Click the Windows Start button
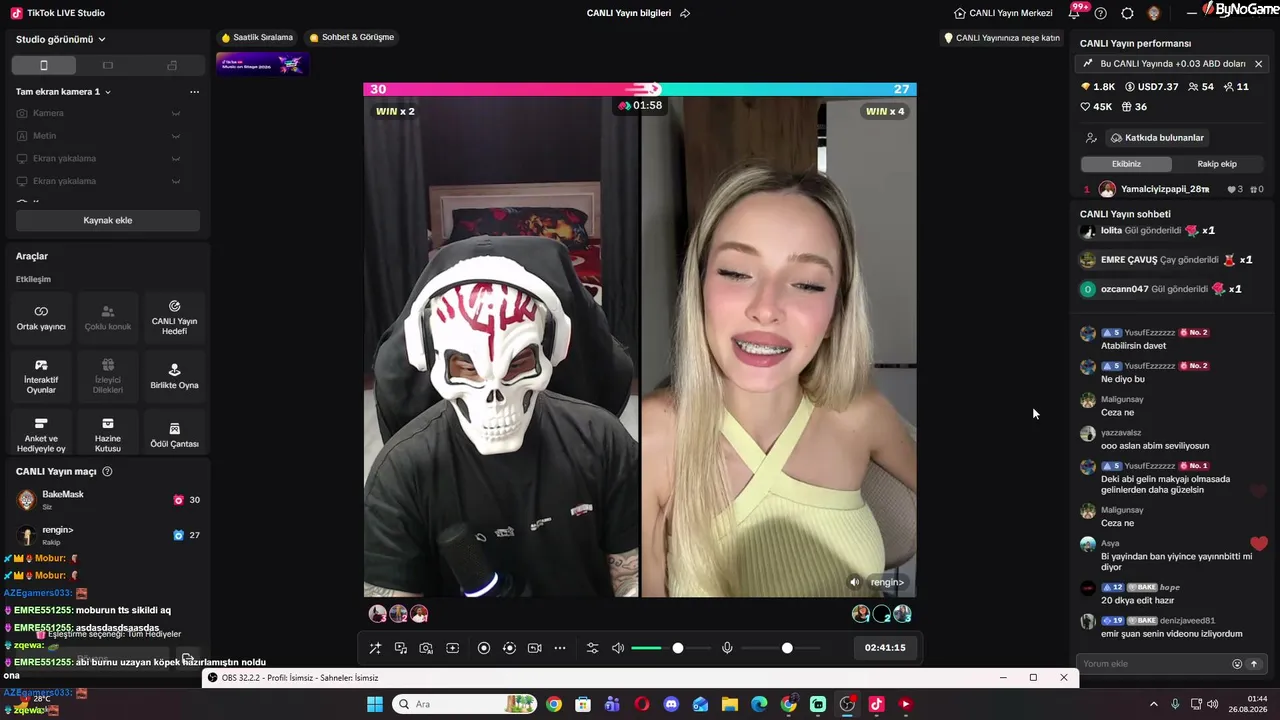 (x=375, y=704)
